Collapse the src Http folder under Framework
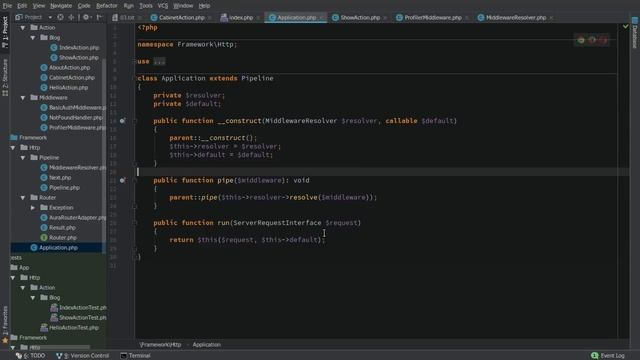Screen dimensions: 640x360 point(13,148)
